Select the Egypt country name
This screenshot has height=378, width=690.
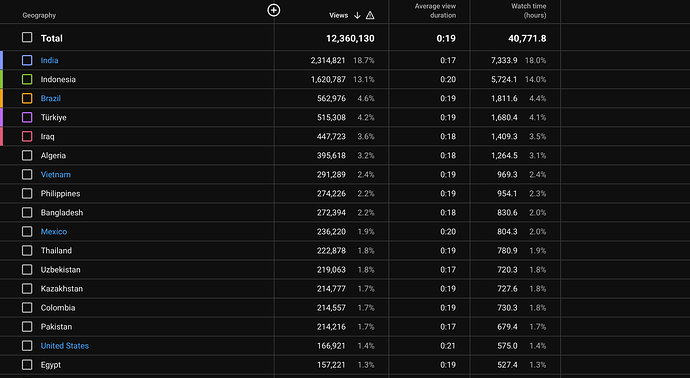click(x=51, y=365)
